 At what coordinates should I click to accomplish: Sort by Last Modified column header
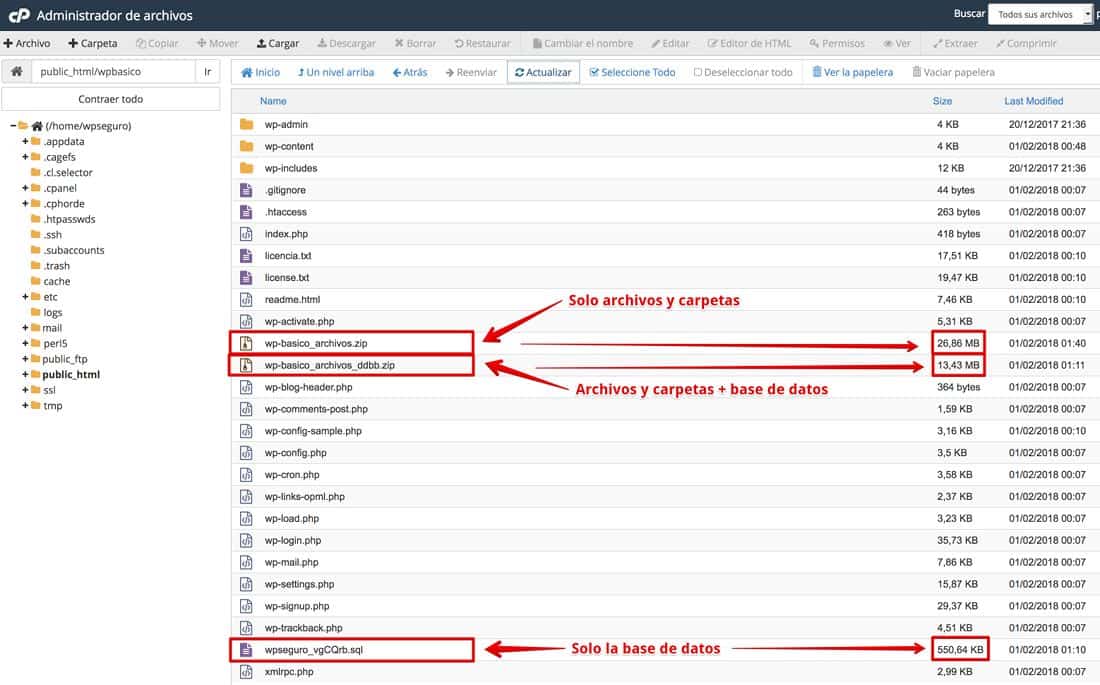pos(1033,101)
